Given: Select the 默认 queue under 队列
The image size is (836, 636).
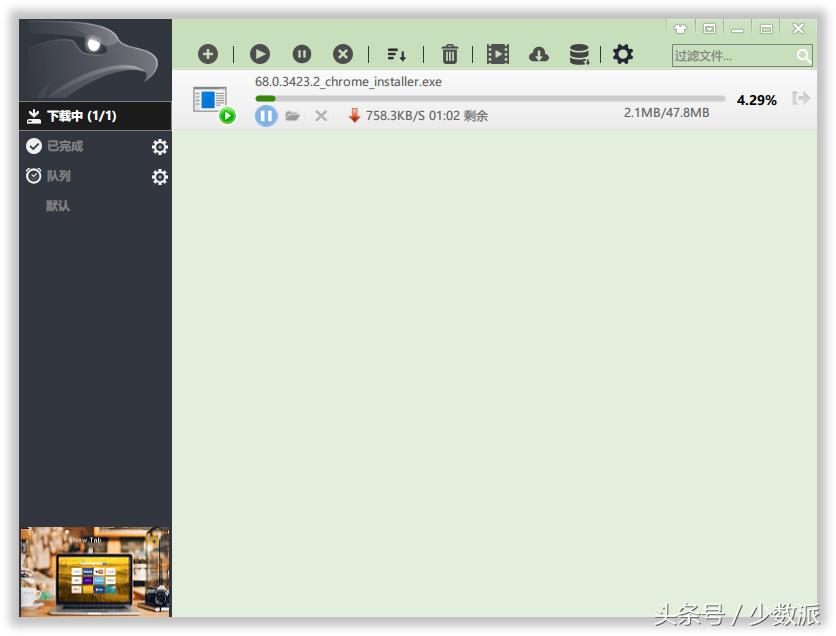Looking at the screenshot, I should pos(57,207).
